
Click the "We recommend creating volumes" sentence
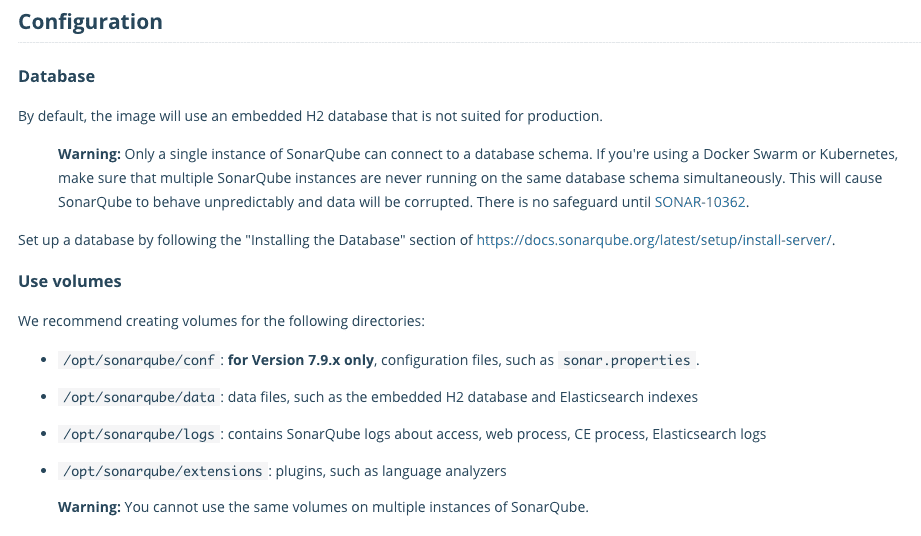tap(221, 321)
